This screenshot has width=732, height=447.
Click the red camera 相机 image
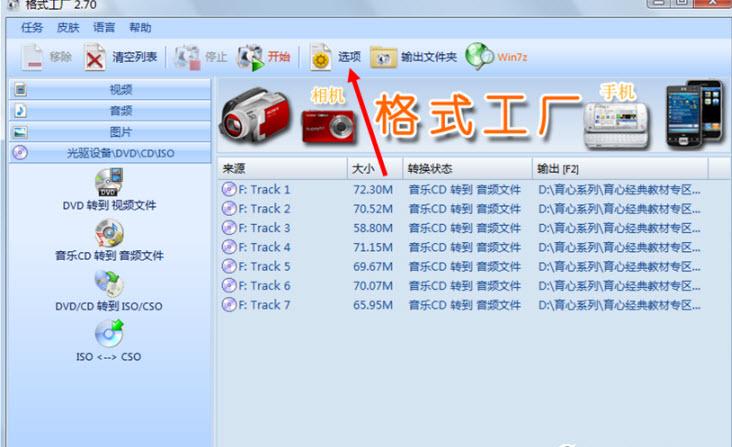pyautogui.click(x=329, y=126)
